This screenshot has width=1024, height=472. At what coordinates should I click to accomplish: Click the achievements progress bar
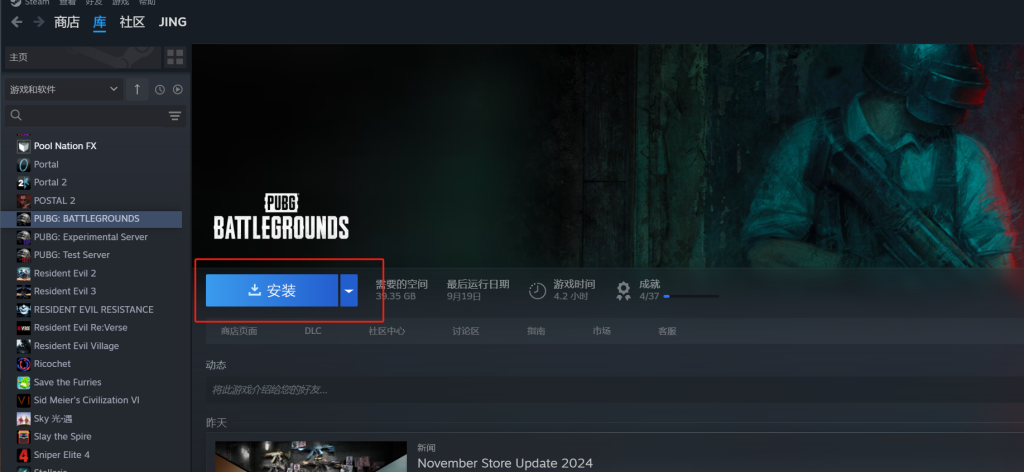(691, 296)
